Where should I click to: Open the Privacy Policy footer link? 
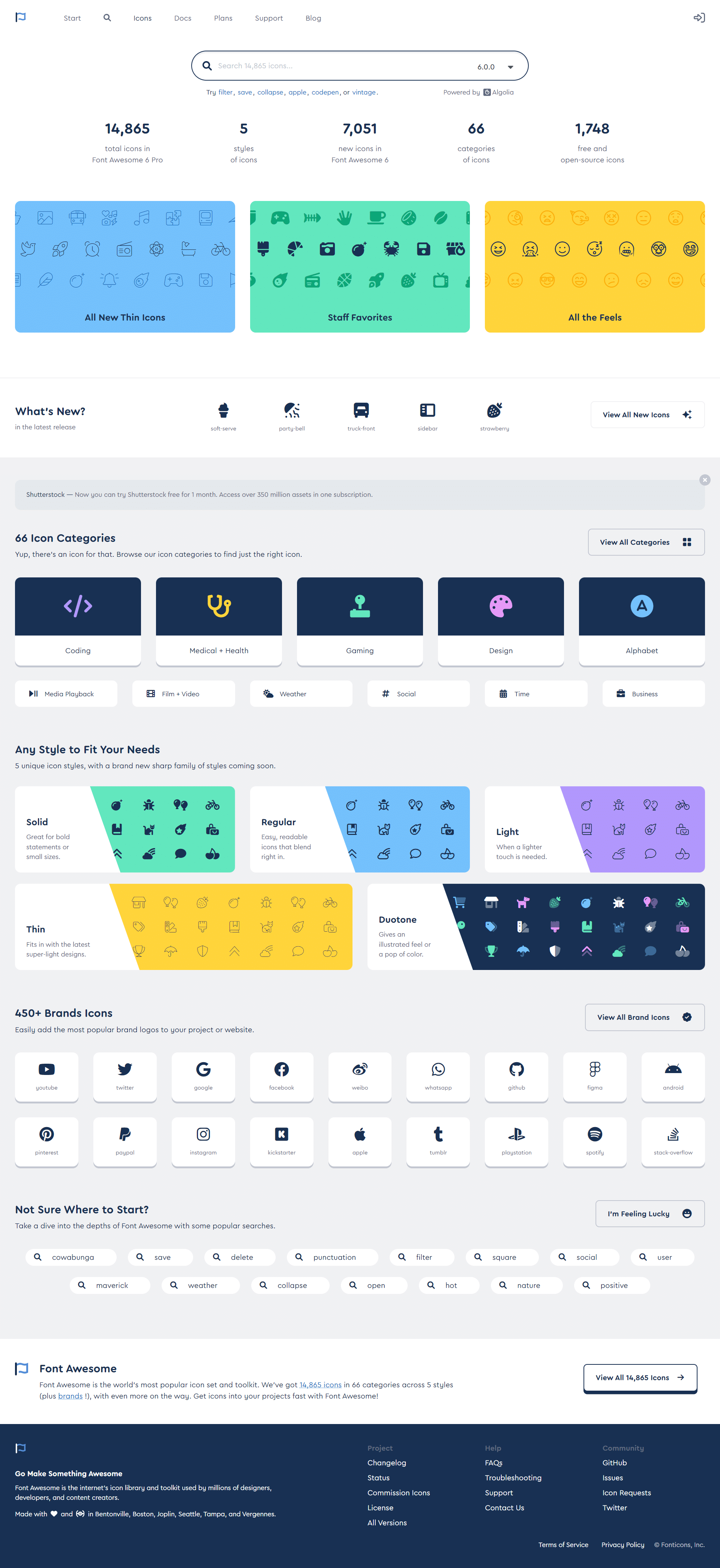coord(622,1545)
